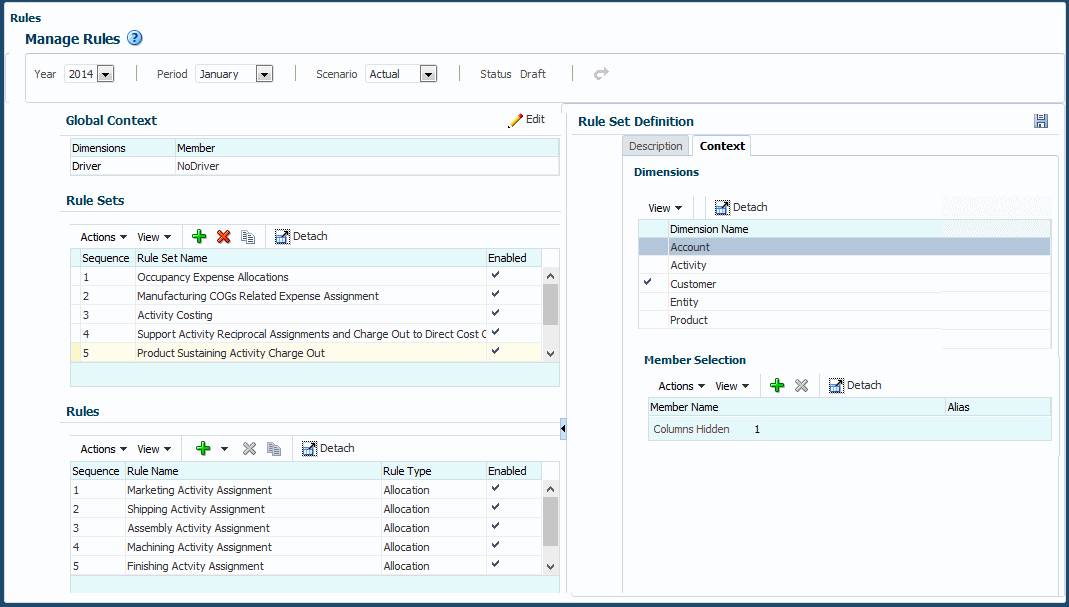Viewport: 1069px width, 607px height.
Task: Click the grey delete X in Rules toolbar
Action: [x=250, y=448]
